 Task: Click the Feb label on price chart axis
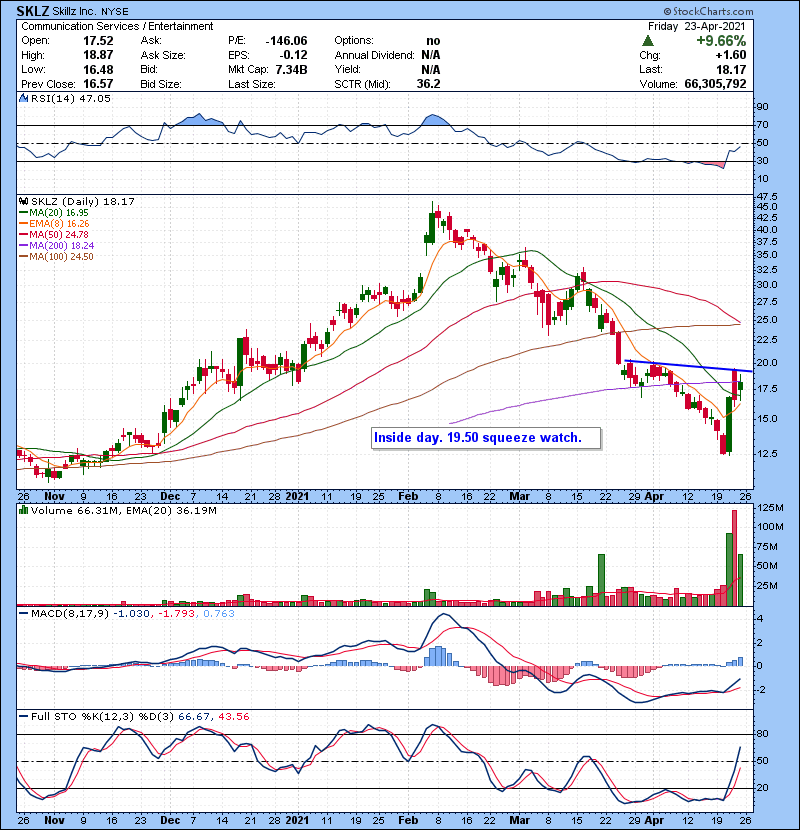coord(408,496)
